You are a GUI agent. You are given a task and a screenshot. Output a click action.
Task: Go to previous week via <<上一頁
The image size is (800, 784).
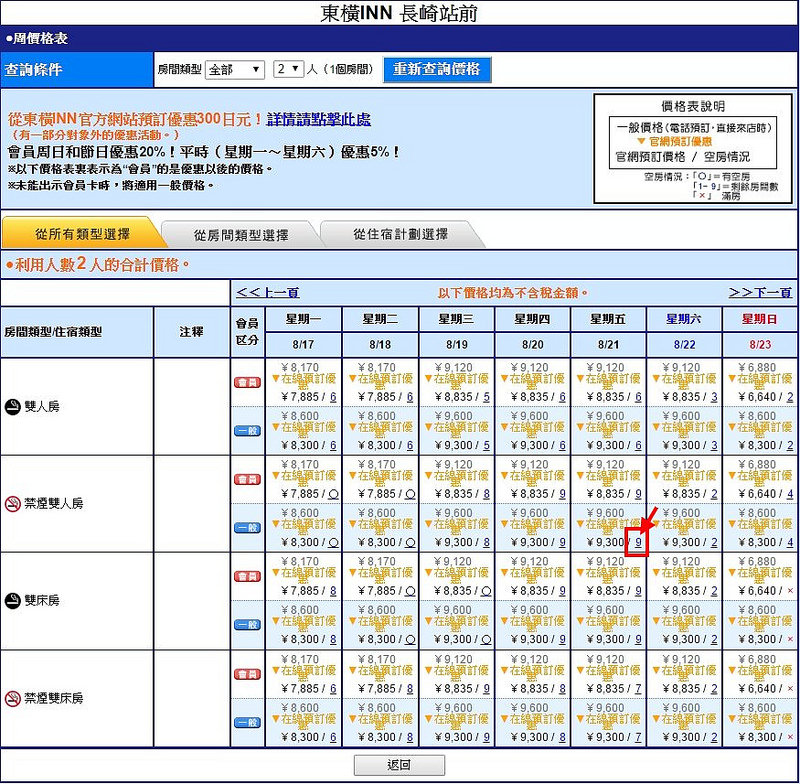click(x=268, y=292)
